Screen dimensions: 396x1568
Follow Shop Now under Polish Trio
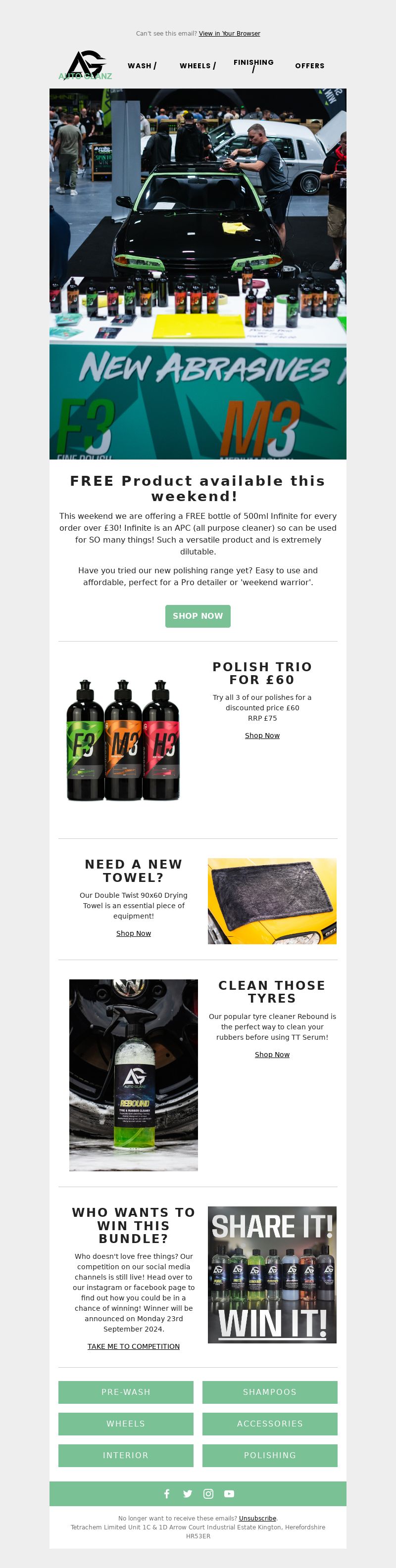[x=262, y=736]
